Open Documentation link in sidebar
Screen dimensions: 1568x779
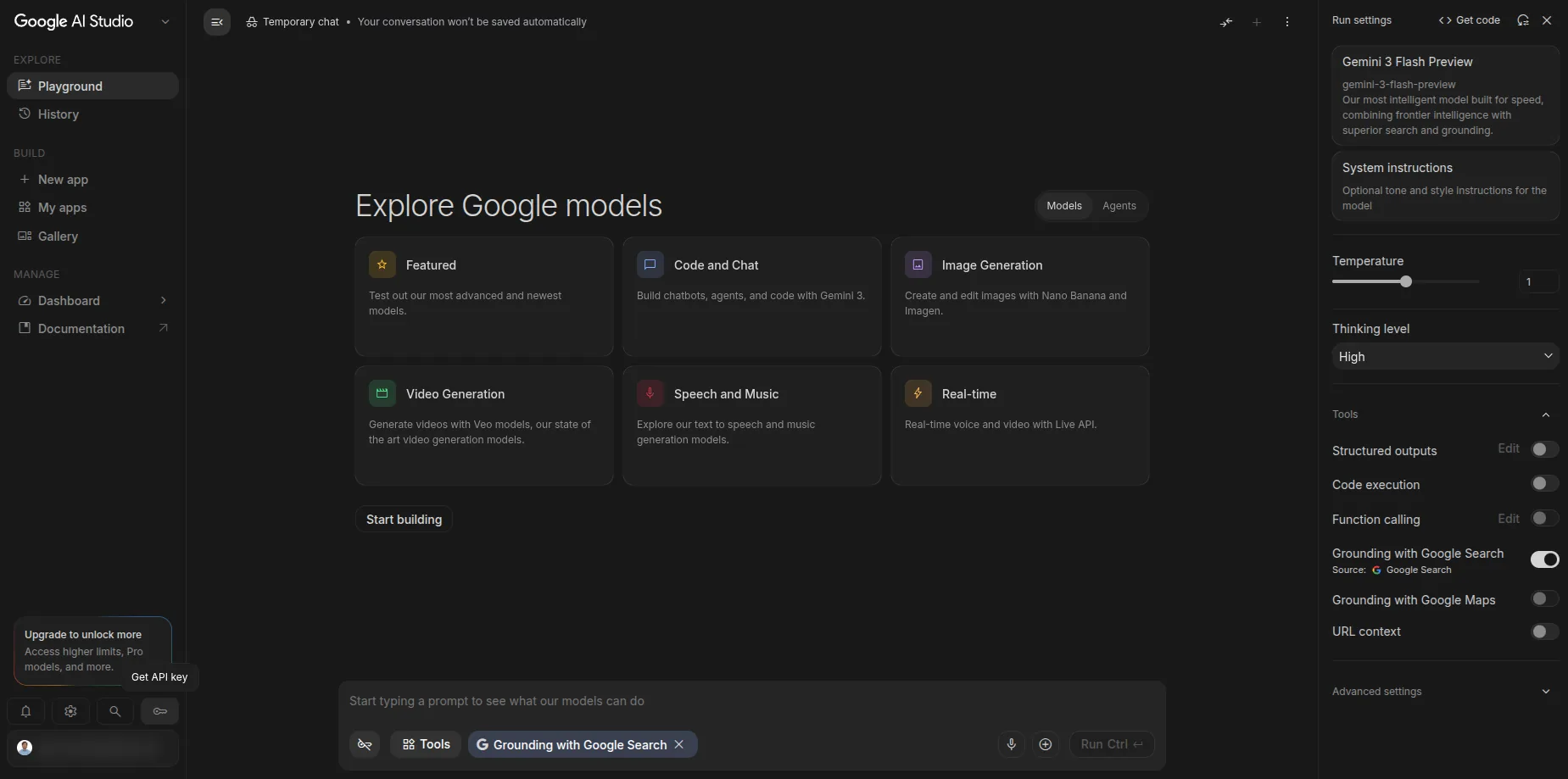pyautogui.click(x=92, y=328)
